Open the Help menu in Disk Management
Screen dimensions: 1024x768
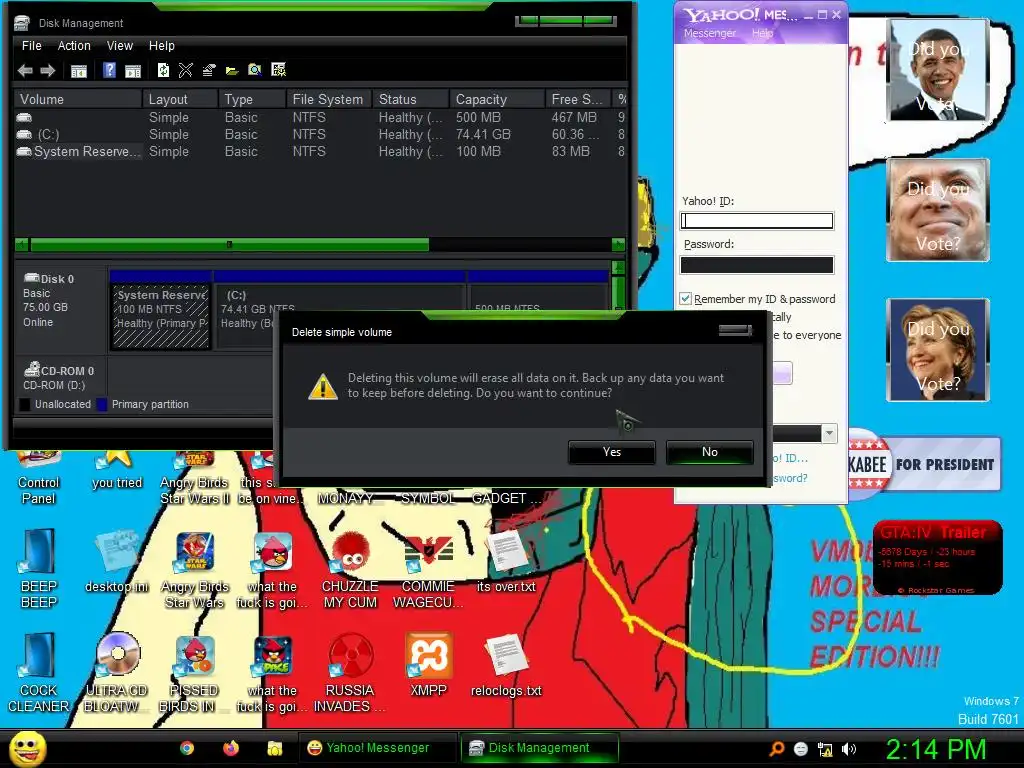pos(161,46)
